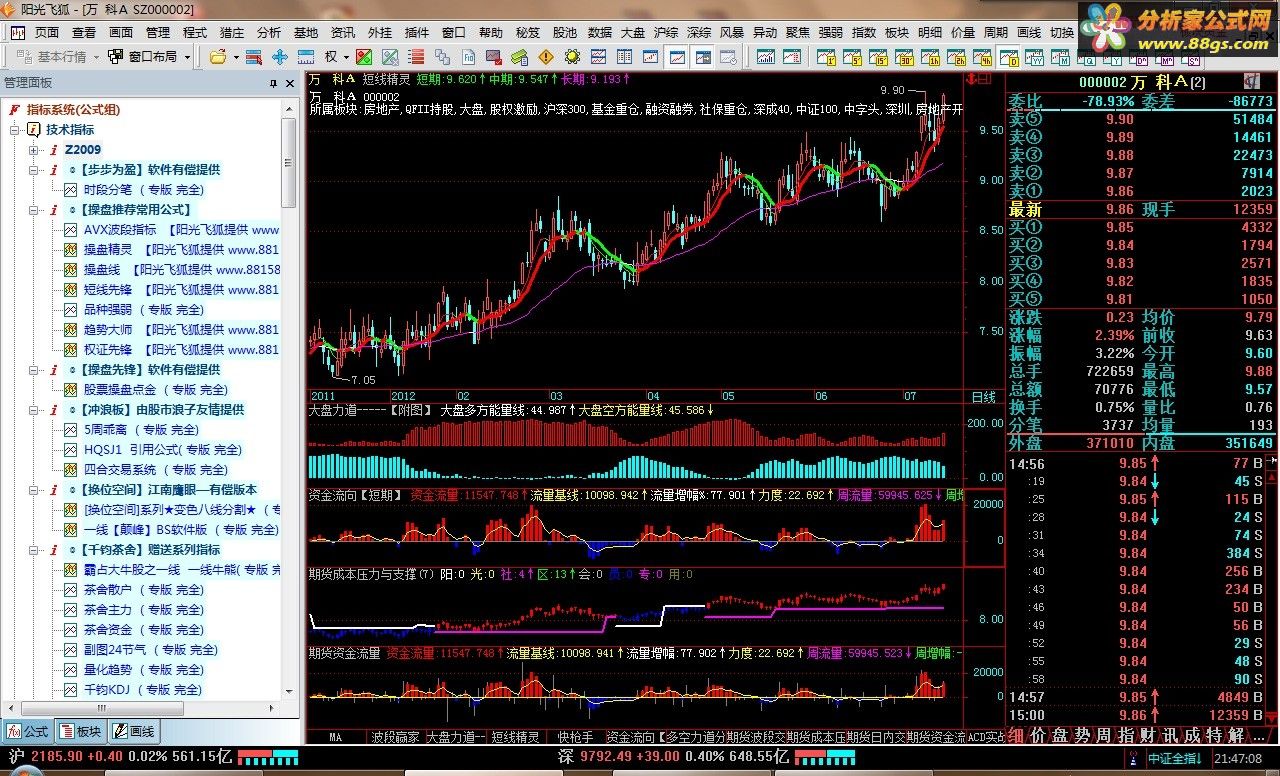Select the 短线精灵 indicator tab
This screenshot has height=776, width=1280.
(x=515, y=737)
